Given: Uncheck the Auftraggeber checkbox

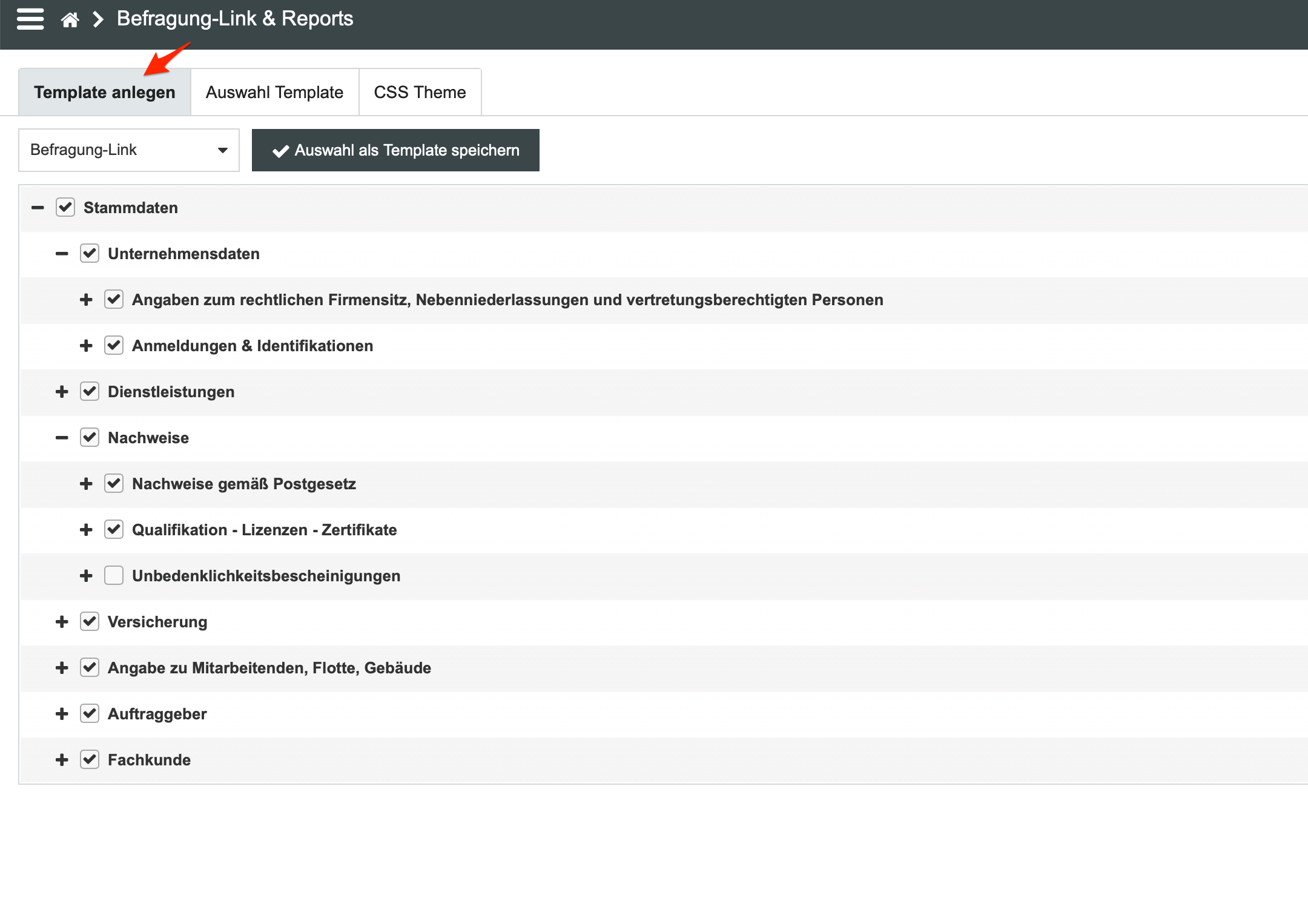Looking at the screenshot, I should (x=90, y=713).
